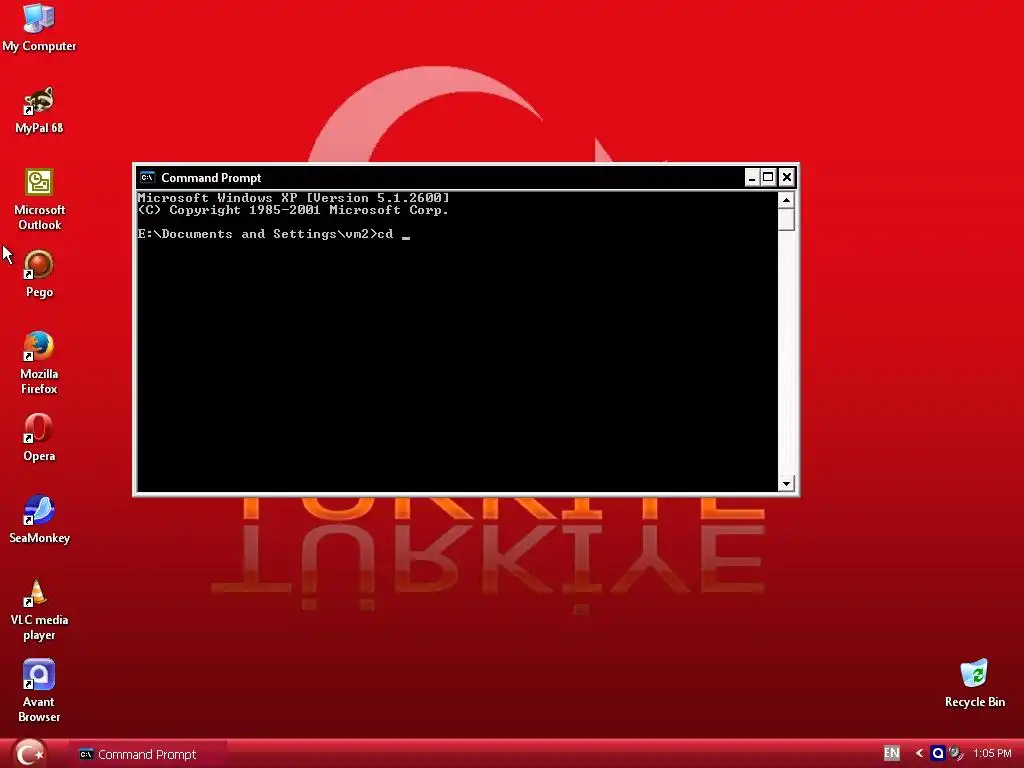
Task: Select the Recycle Bin icon
Action: coord(974,683)
